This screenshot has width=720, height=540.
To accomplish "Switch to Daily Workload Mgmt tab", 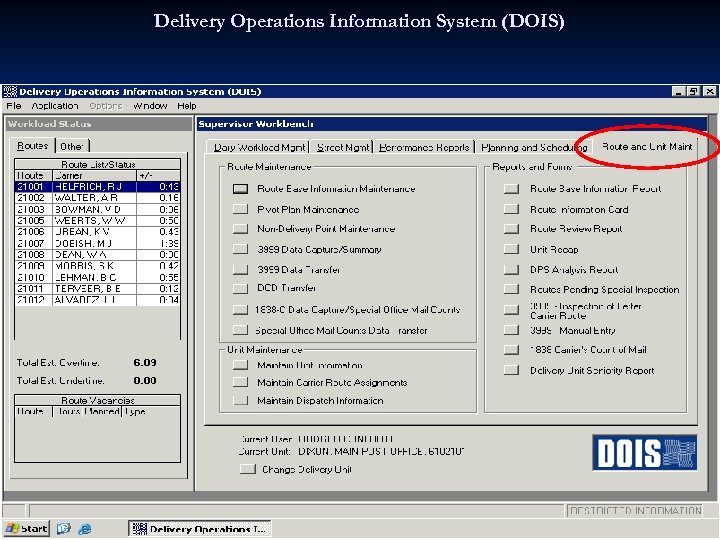I will coord(259,147).
